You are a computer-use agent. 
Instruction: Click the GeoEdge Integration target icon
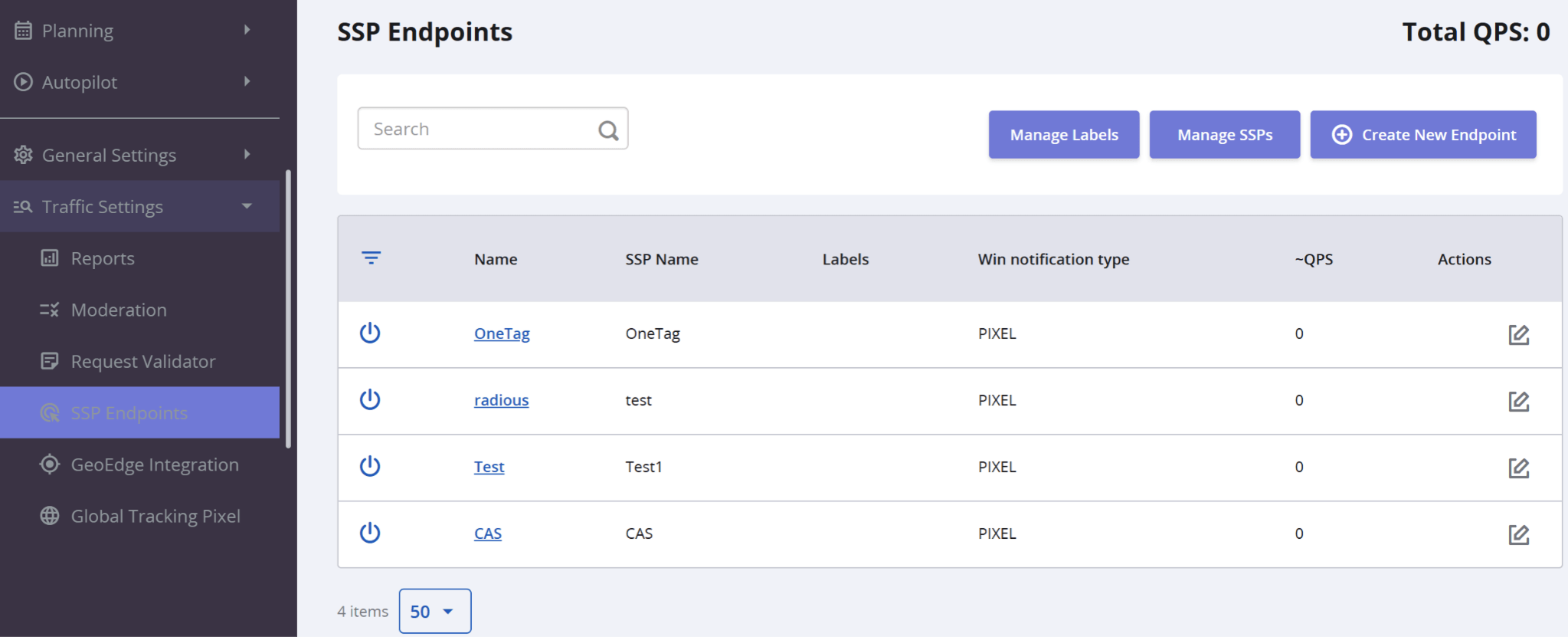pos(50,465)
